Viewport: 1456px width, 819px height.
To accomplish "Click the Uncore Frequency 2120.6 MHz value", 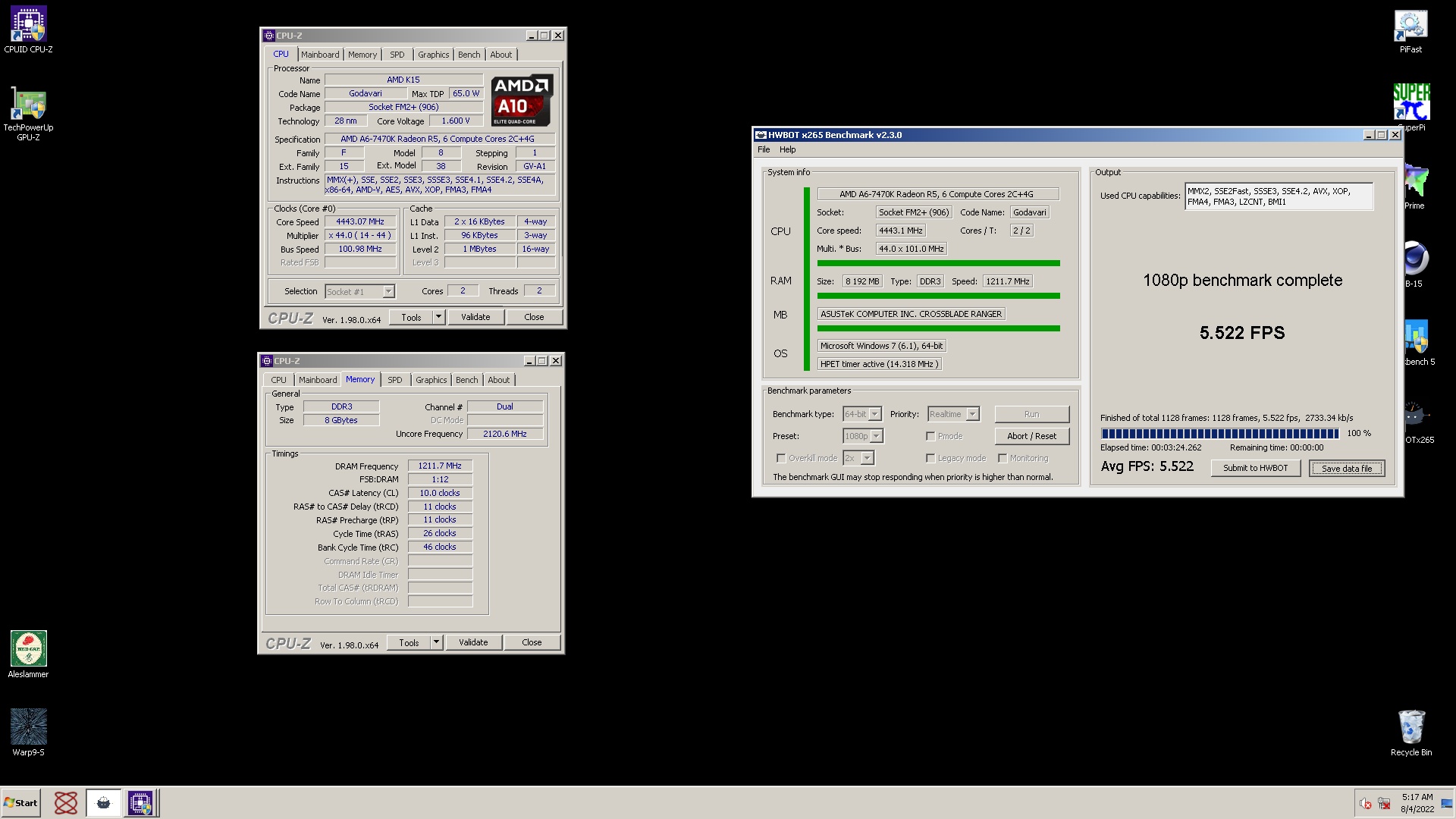I will [505, 434].
